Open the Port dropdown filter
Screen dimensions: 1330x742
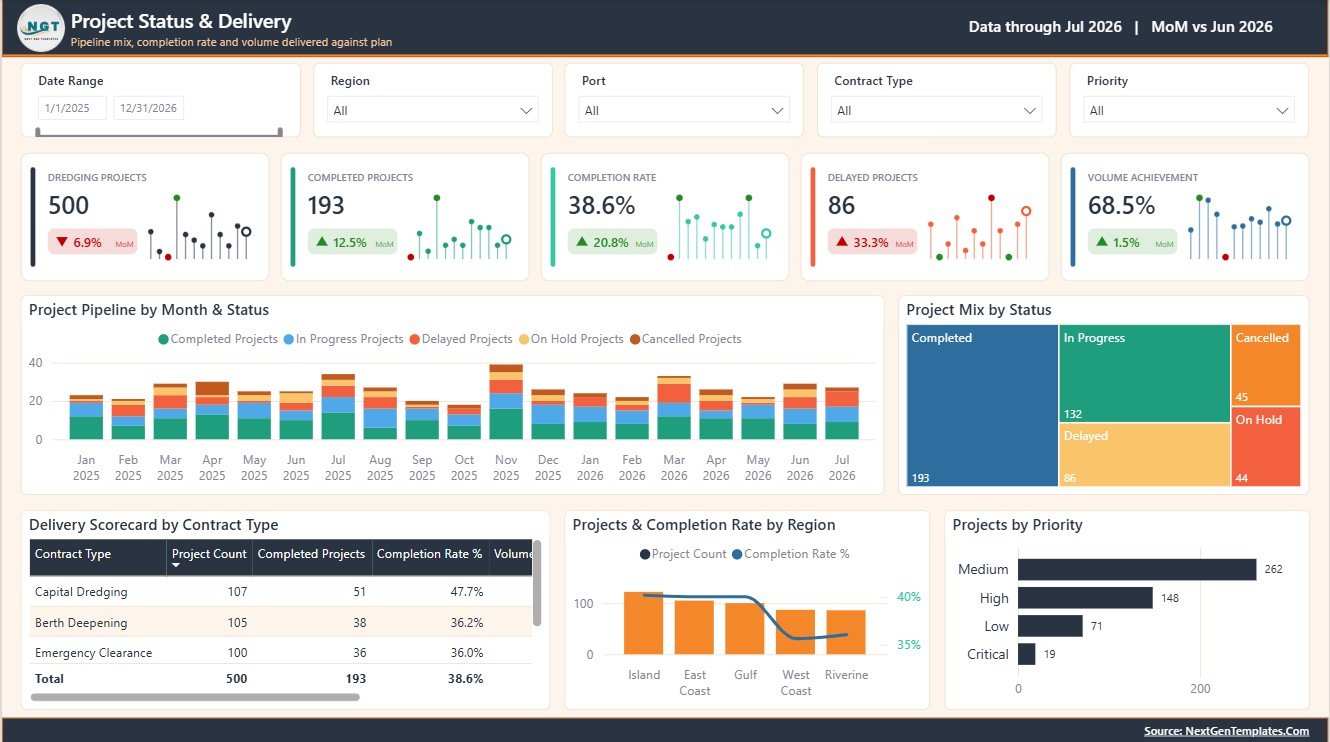(x=685, y=110)
